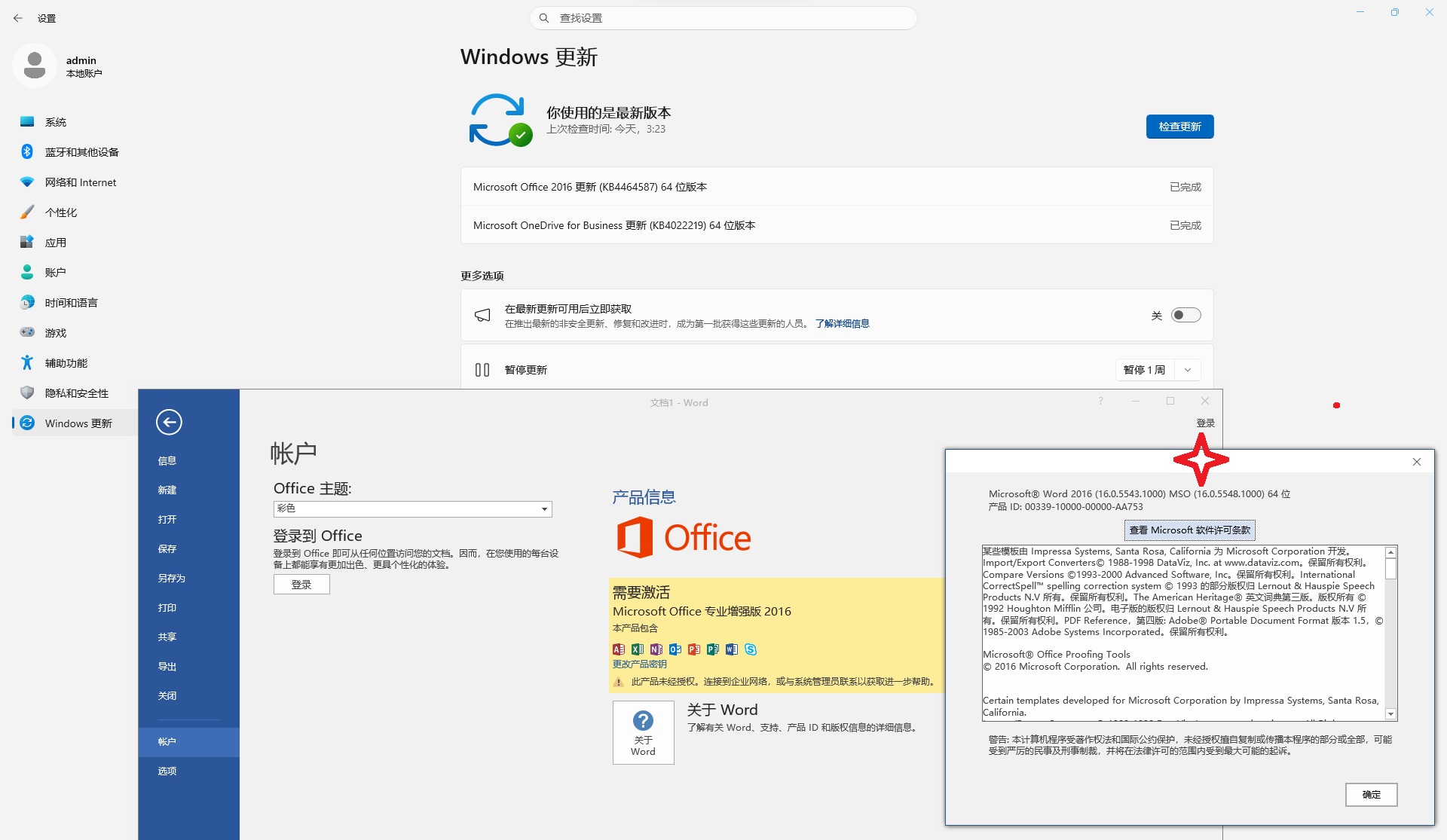Click the 关于 Word question mark icon
The image size is (1447, 840).
[x=643, y=721]
